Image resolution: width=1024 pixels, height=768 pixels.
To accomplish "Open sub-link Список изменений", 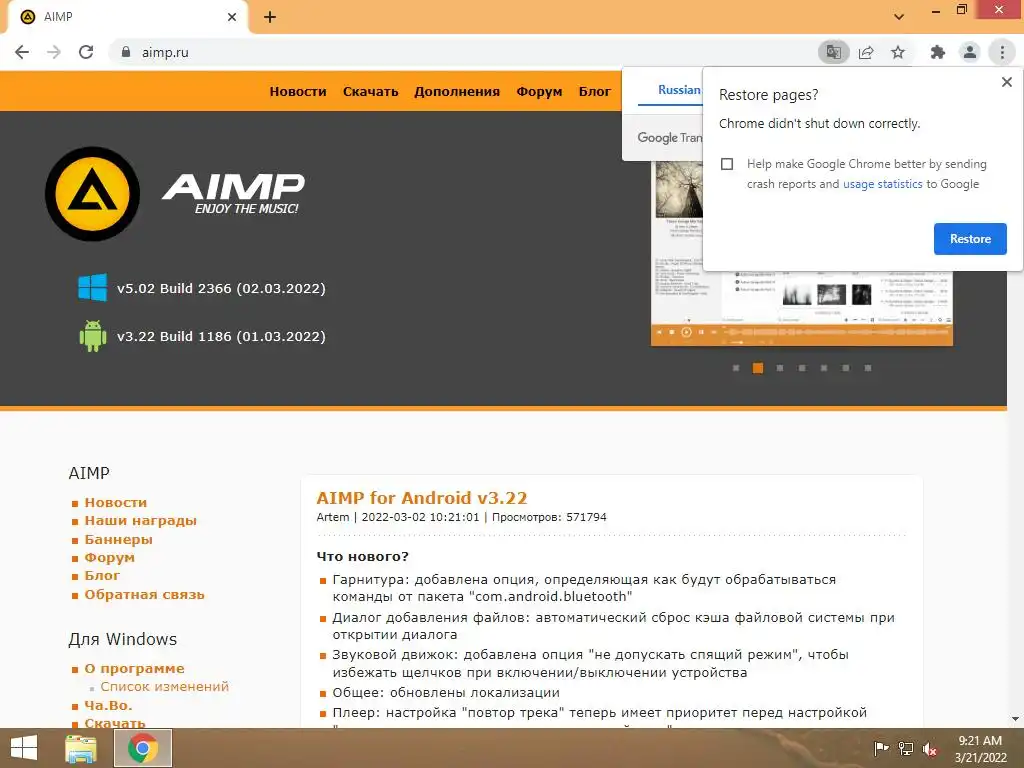I will pos(165,687).
